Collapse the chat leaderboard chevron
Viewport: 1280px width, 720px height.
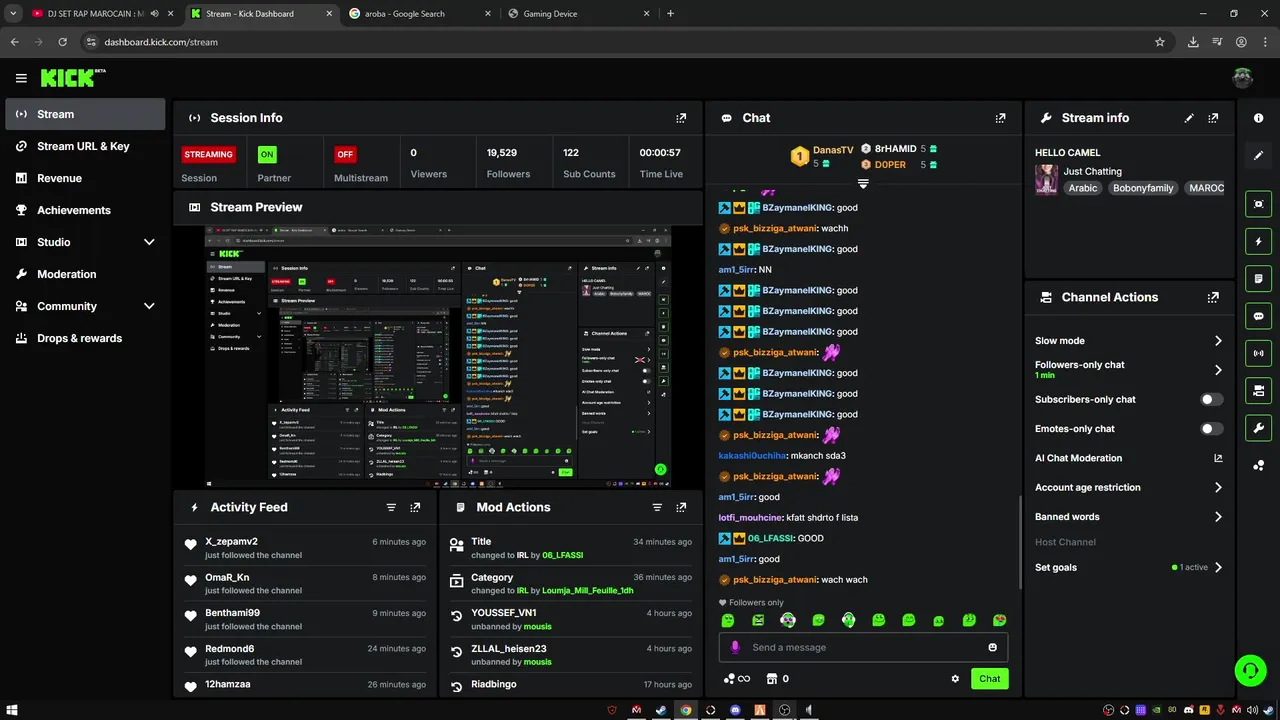[863, 184]
